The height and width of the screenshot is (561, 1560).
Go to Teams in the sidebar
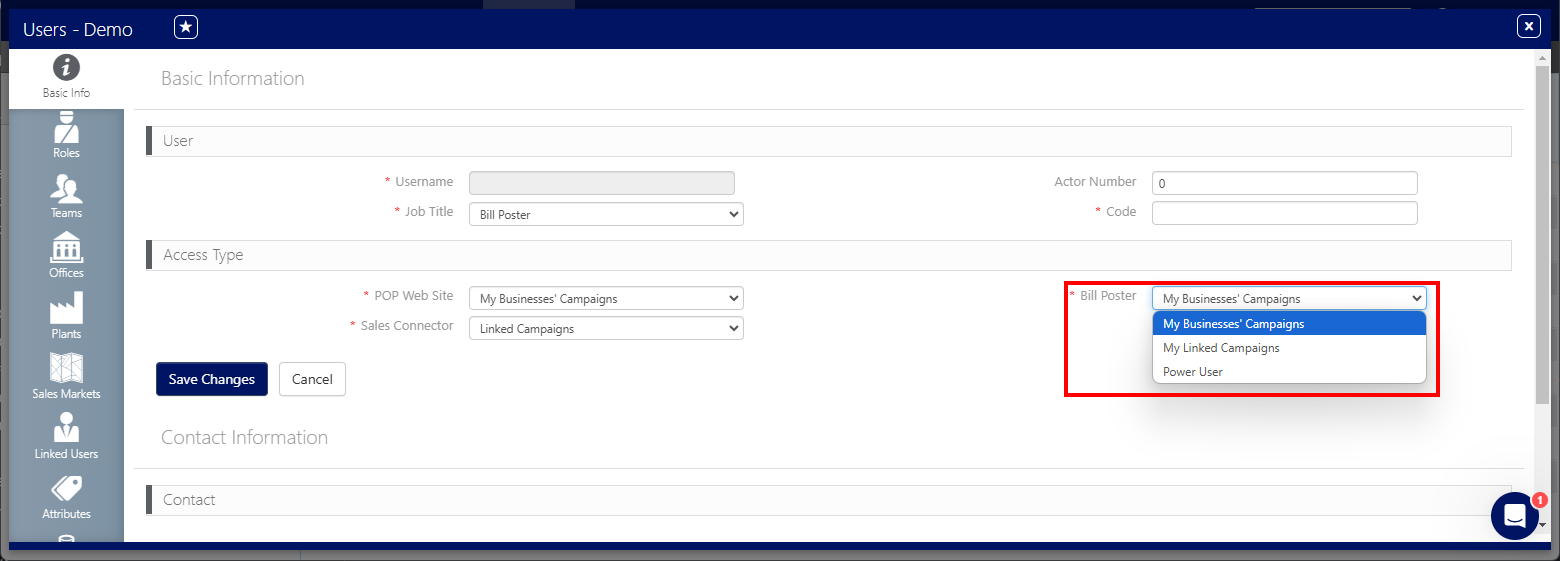[x=66, y=189]
